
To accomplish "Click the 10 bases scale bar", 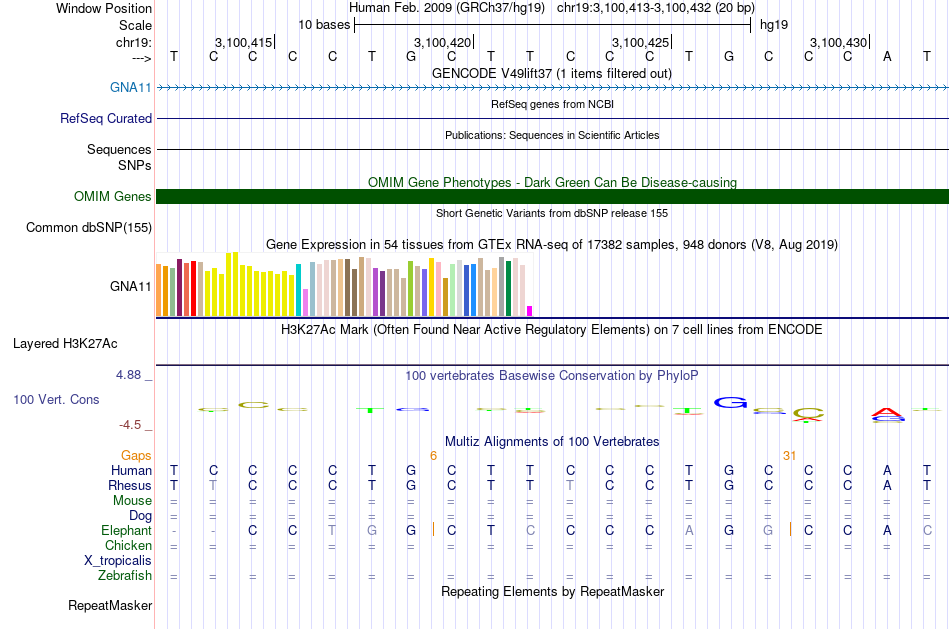I will 552,23.
